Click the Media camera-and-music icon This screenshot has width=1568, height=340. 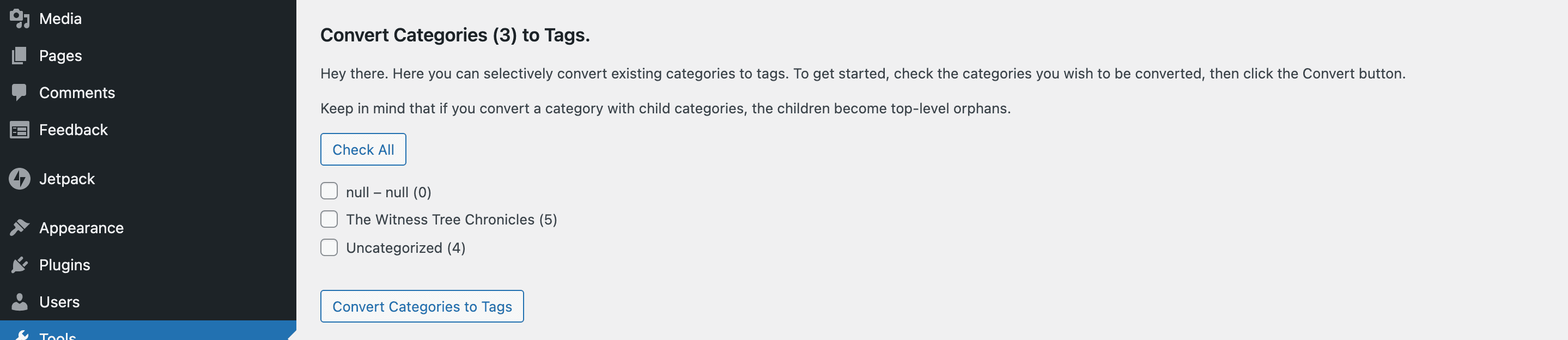(x=20, y=19)
